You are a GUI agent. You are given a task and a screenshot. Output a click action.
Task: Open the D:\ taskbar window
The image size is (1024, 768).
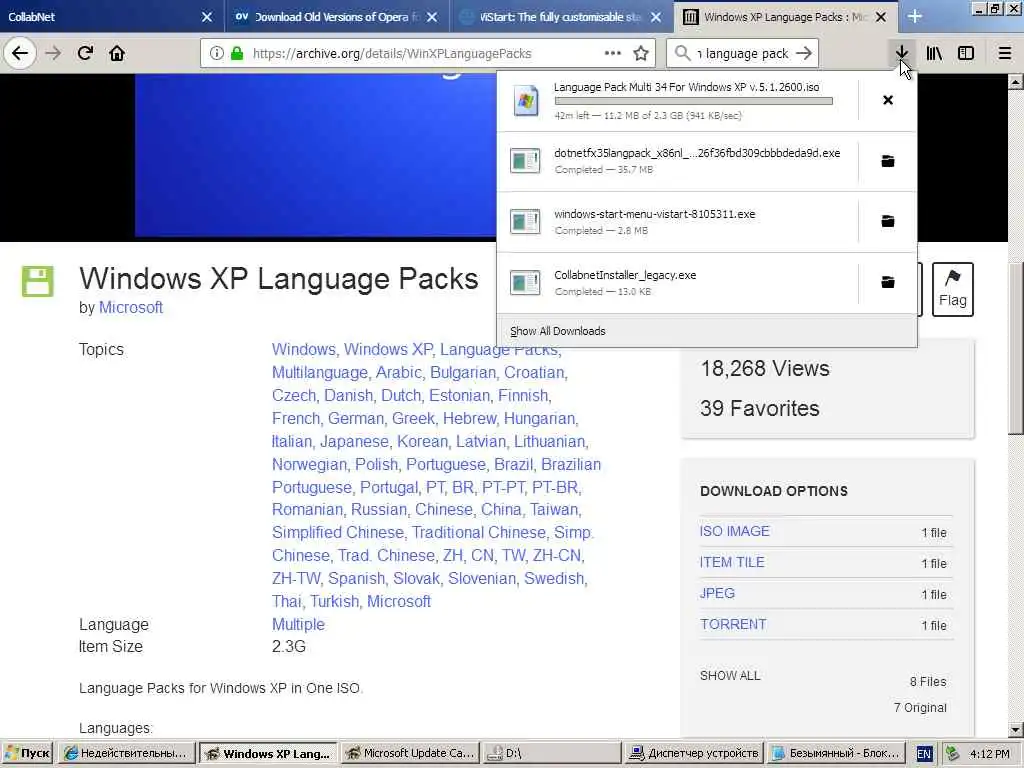coord(552,753)
